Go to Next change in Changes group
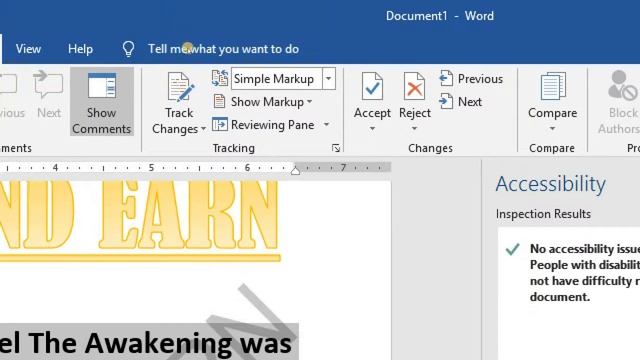This screenshot has width=640, height=360. pyautogui.click(x=461, y=101)
